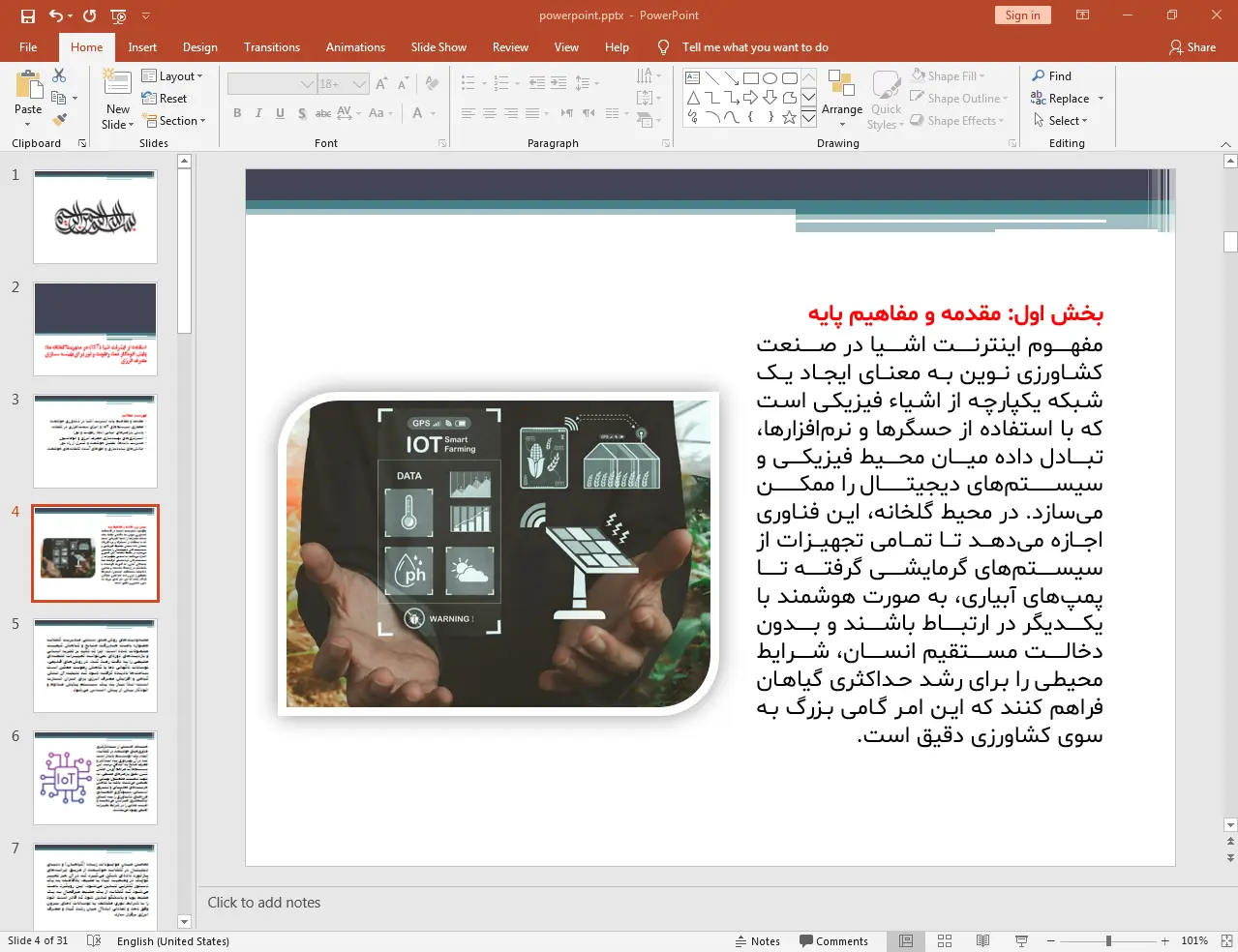Open the Layout dropdown
The width and height of the screenshot is (1238, 952).
pos(172,75)
